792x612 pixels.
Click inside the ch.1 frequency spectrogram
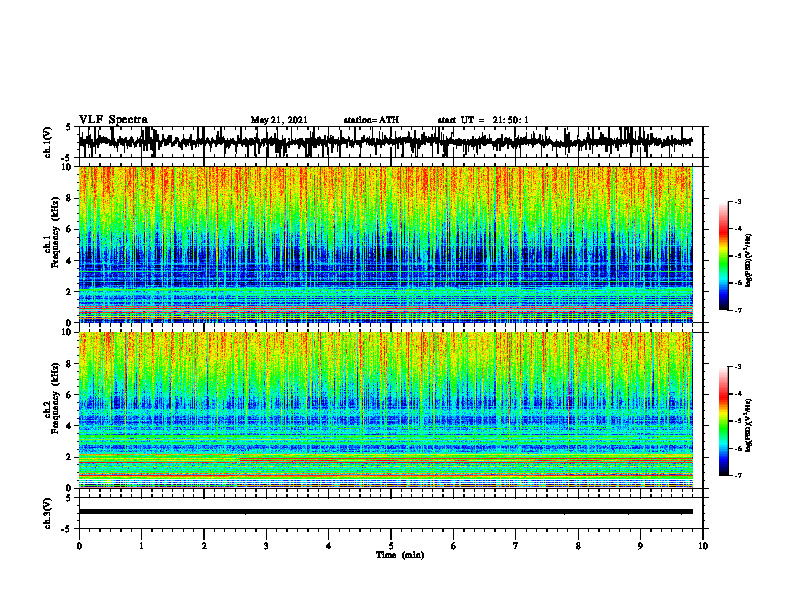[x=385, y=244]
